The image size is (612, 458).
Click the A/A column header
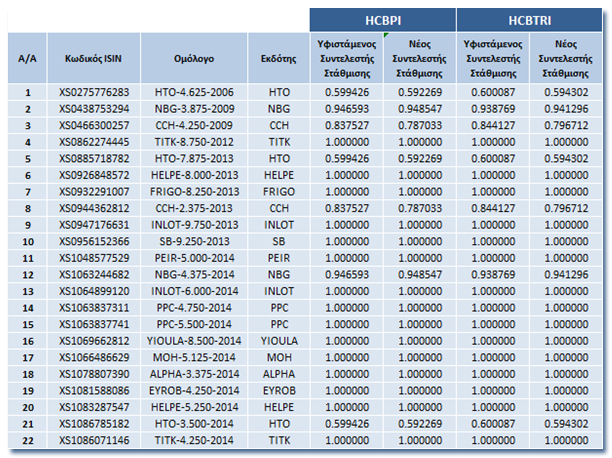pos(29,59)
